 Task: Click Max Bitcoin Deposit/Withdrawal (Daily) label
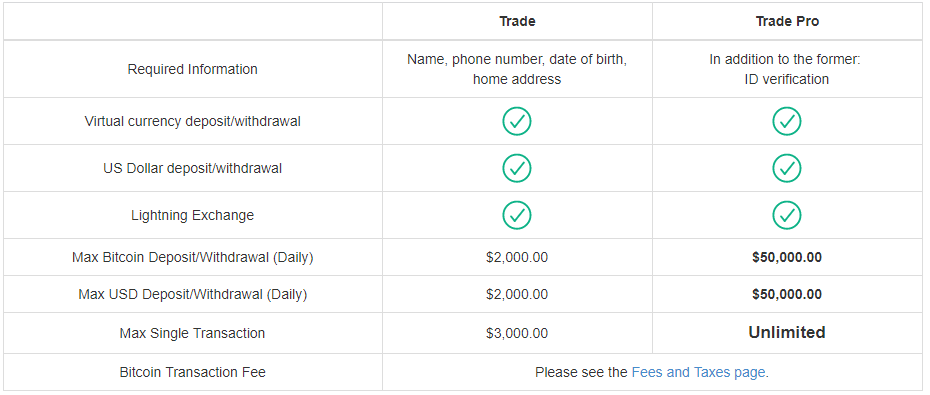coord(192,257)
